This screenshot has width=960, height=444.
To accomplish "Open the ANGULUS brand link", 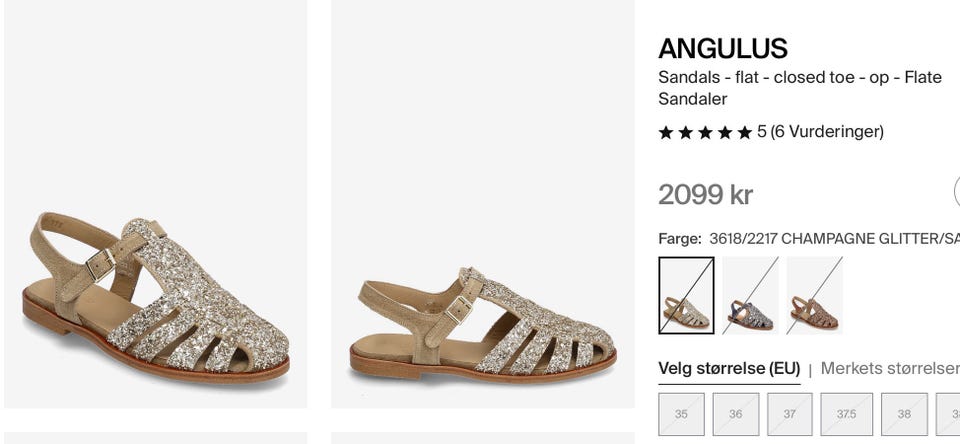I will click(x=723, y=48).
